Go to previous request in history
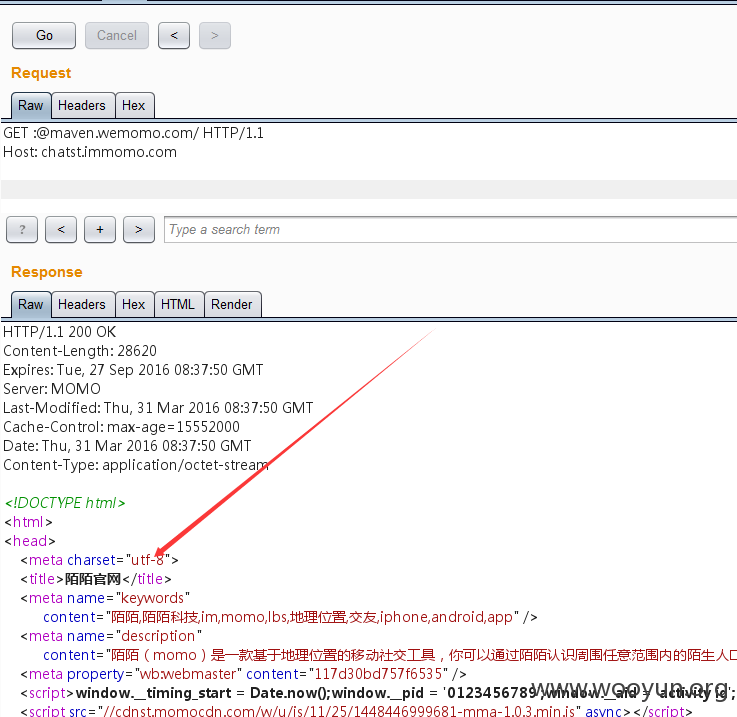The height and width of the screenshot is (717, 737). click(174, 35)
